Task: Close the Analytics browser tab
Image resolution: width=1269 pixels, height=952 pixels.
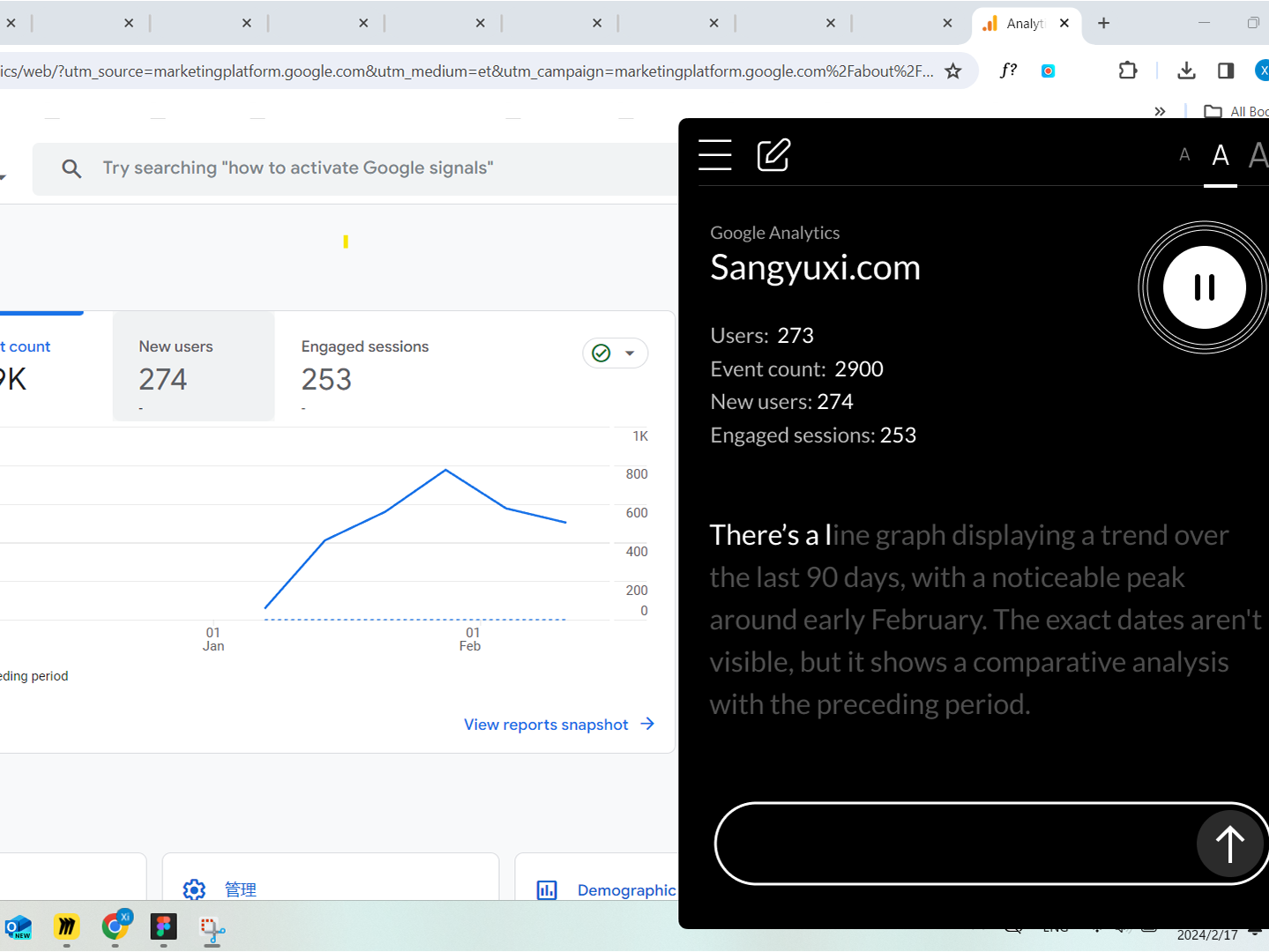Action: [x=1064, y=24]
